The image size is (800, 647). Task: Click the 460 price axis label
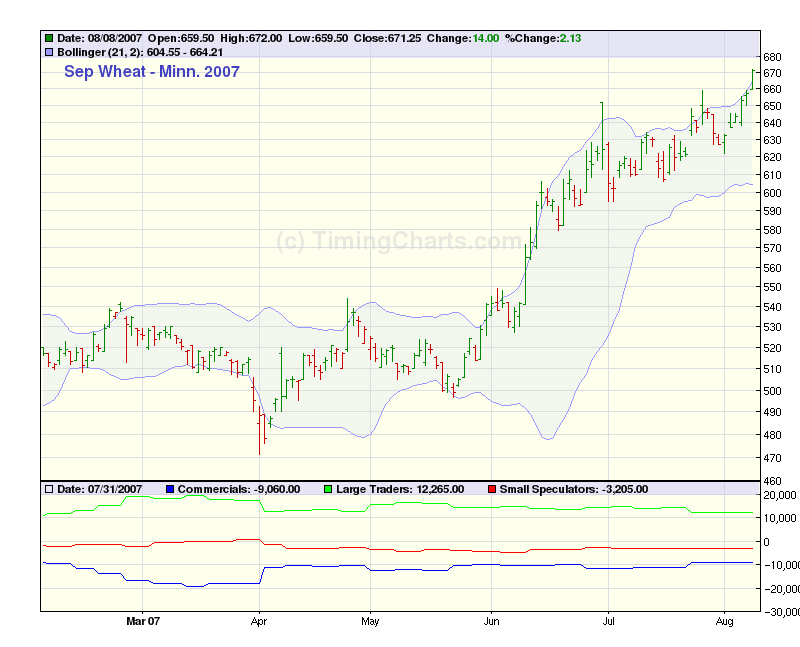point(772,481)
